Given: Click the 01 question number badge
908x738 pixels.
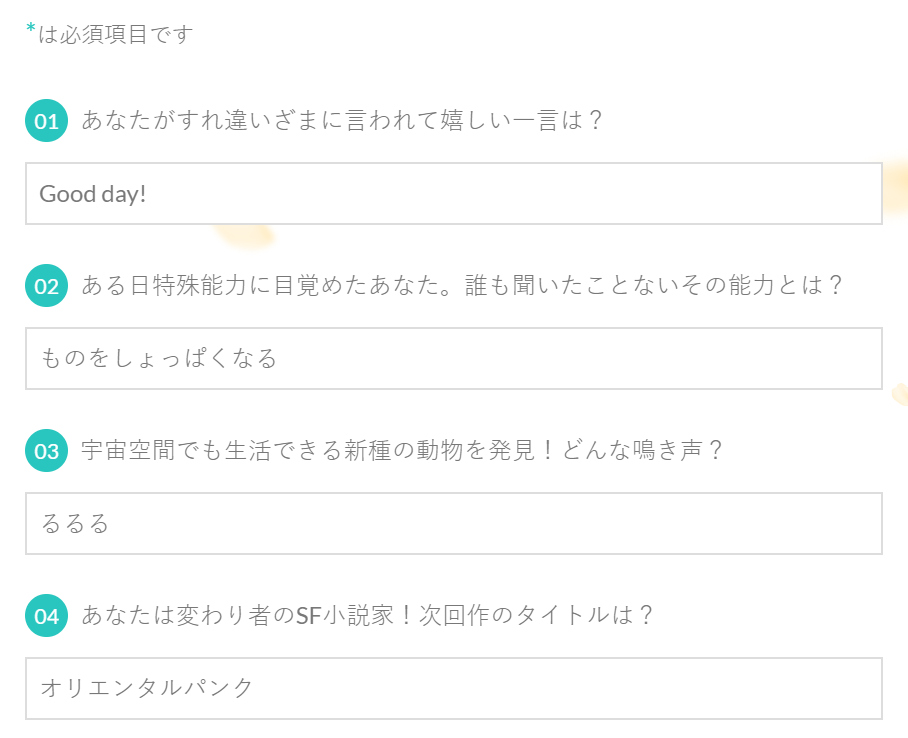Looking at the screenshot, I should tap(46, 120).
